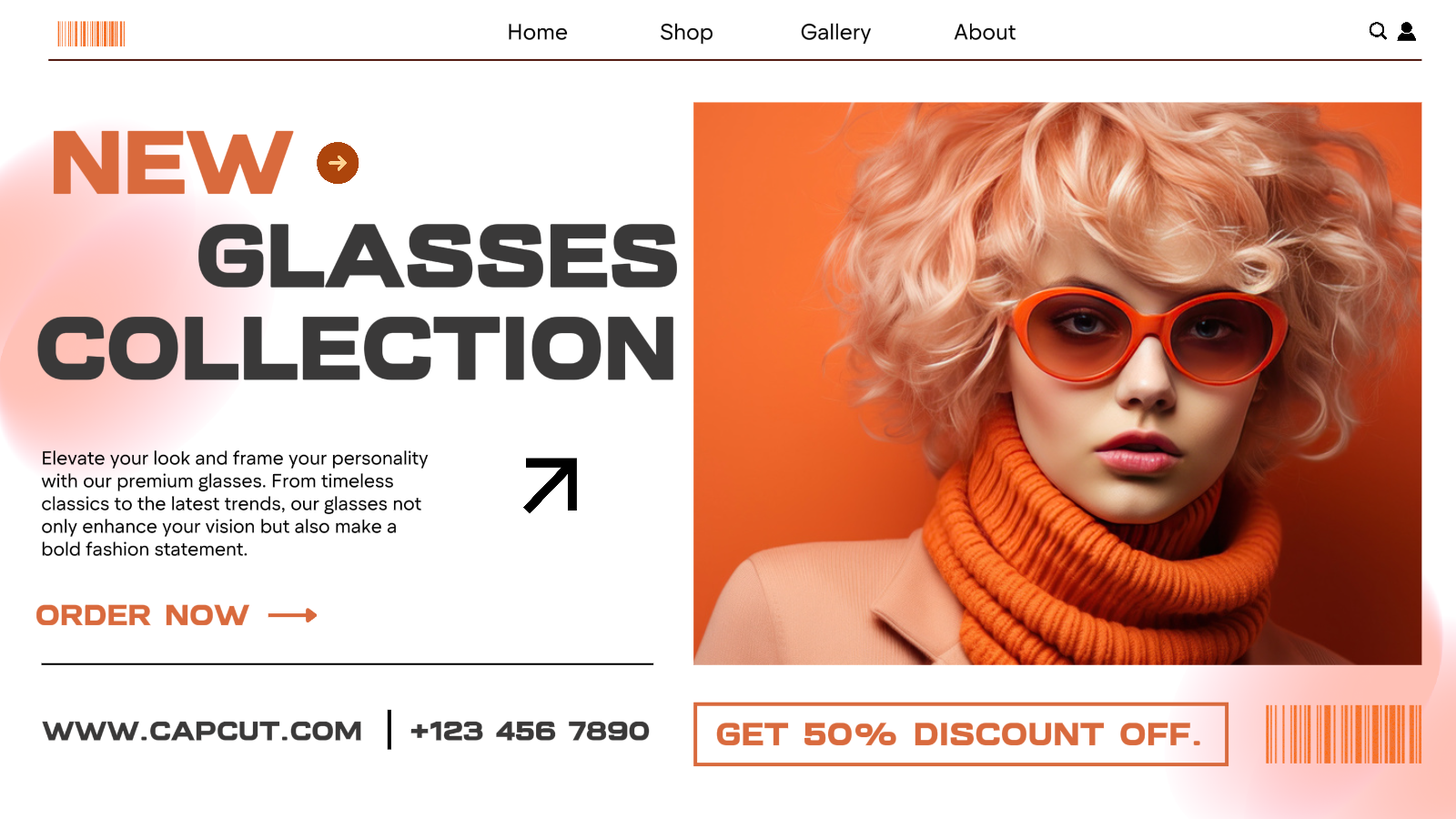
Task: Visit the WWW.CAPCUT.COM link
Action: coord(202,731)
